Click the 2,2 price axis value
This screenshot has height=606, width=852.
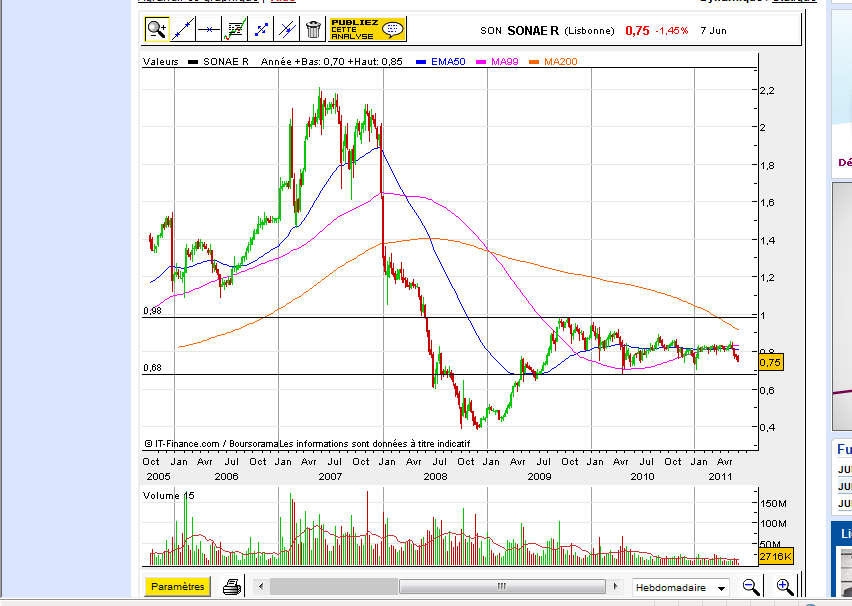click(767, 91)
